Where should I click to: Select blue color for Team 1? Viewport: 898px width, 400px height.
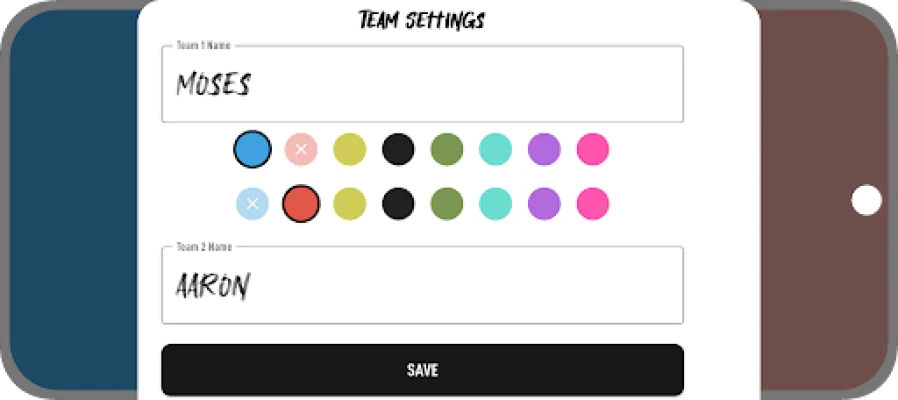[x=252, y=149]
